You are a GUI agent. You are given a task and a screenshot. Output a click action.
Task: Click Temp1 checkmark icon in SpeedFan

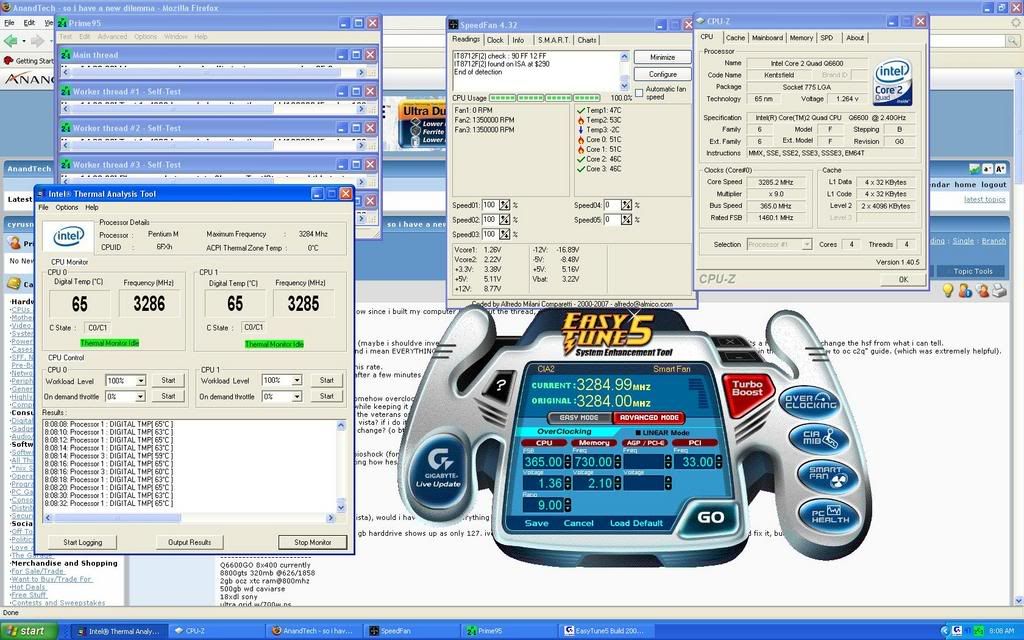(581, 110)
